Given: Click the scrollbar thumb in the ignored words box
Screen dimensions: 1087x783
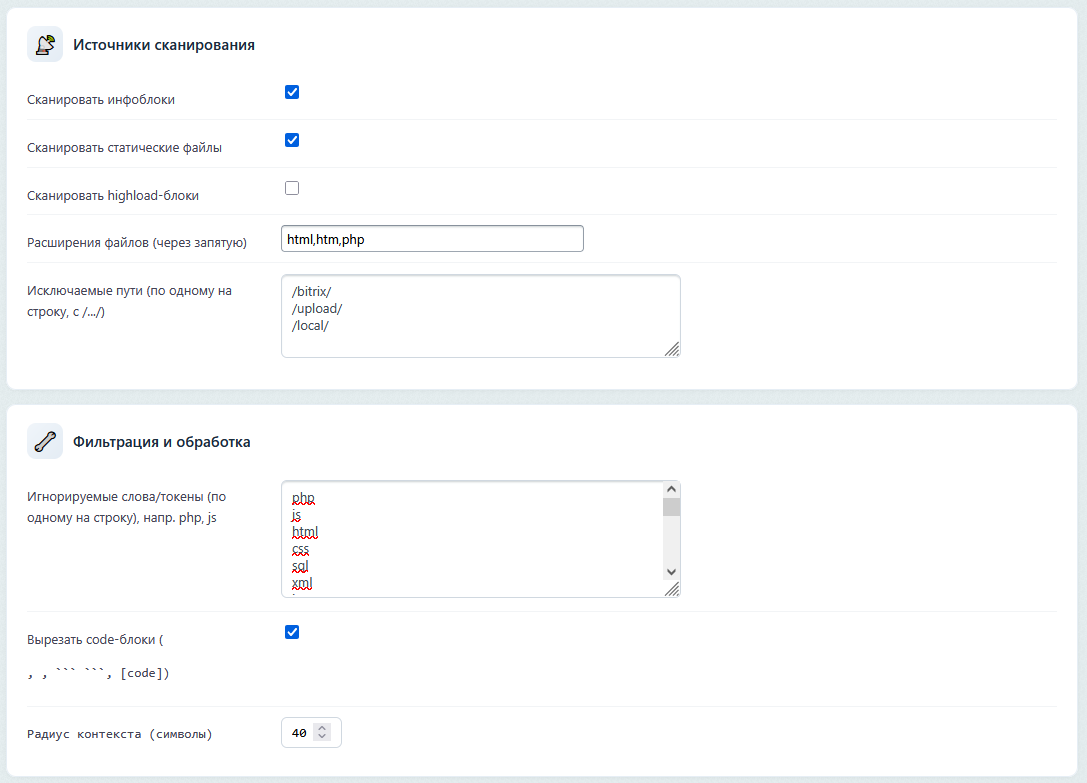Looking at the screenshot, I should click(x=671, y=507).
